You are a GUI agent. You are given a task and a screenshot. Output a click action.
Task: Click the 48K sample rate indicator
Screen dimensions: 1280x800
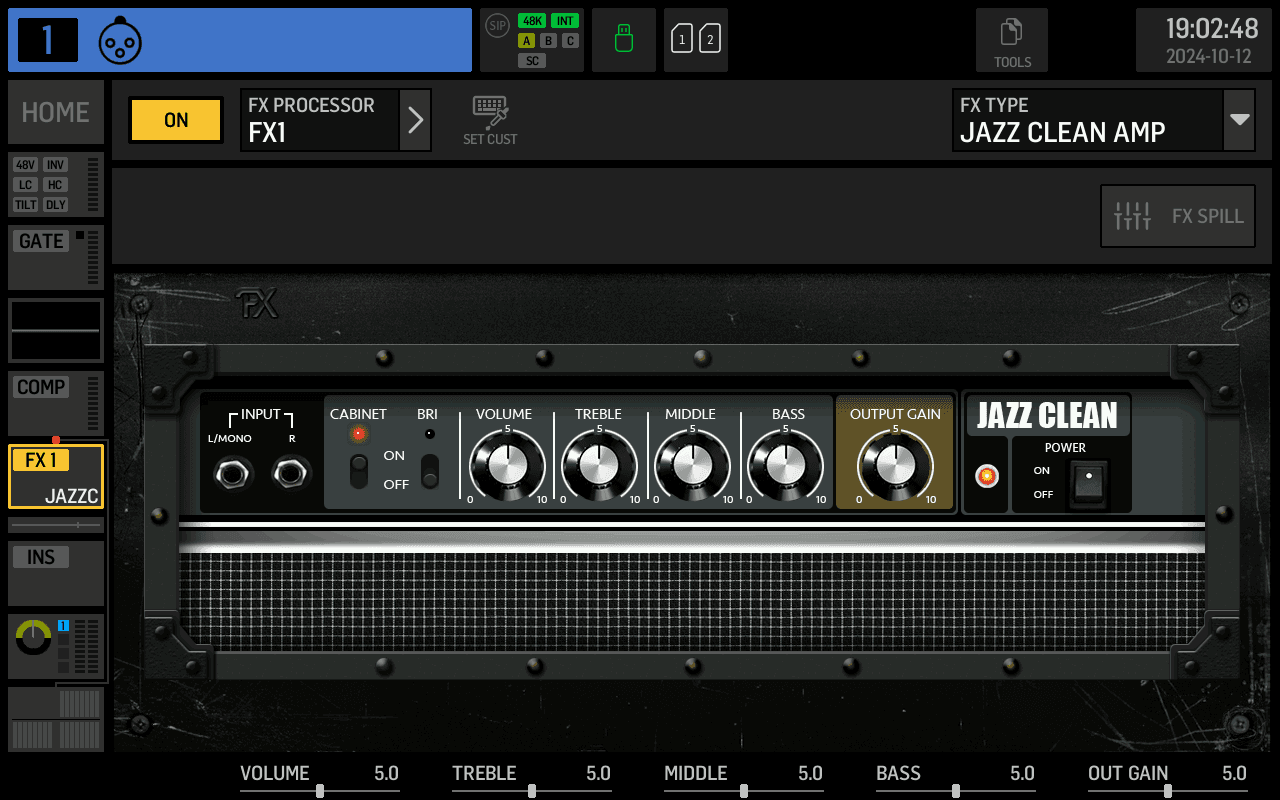(532, 21)
